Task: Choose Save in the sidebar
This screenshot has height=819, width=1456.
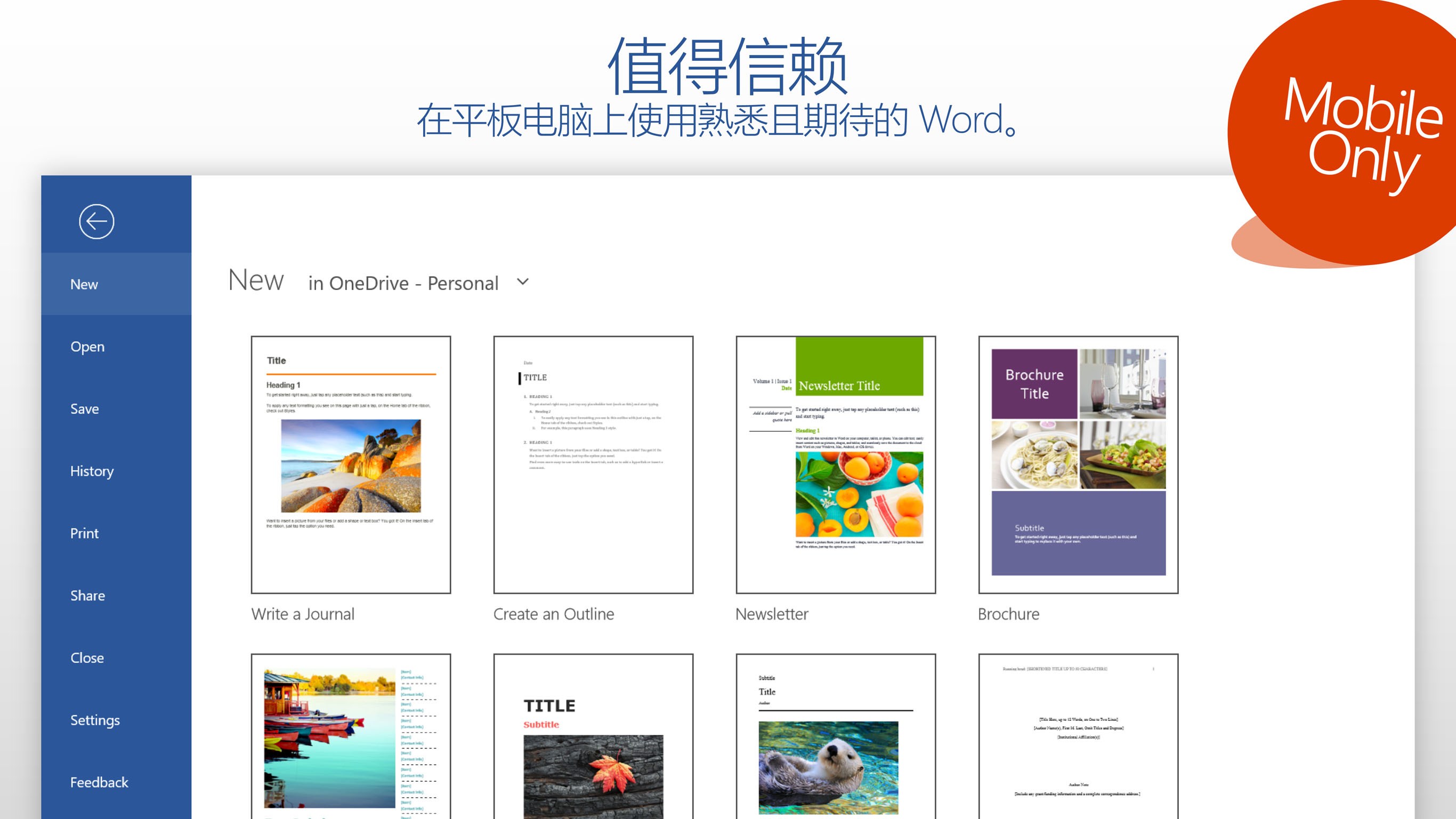Action: (x=84, y=408)
